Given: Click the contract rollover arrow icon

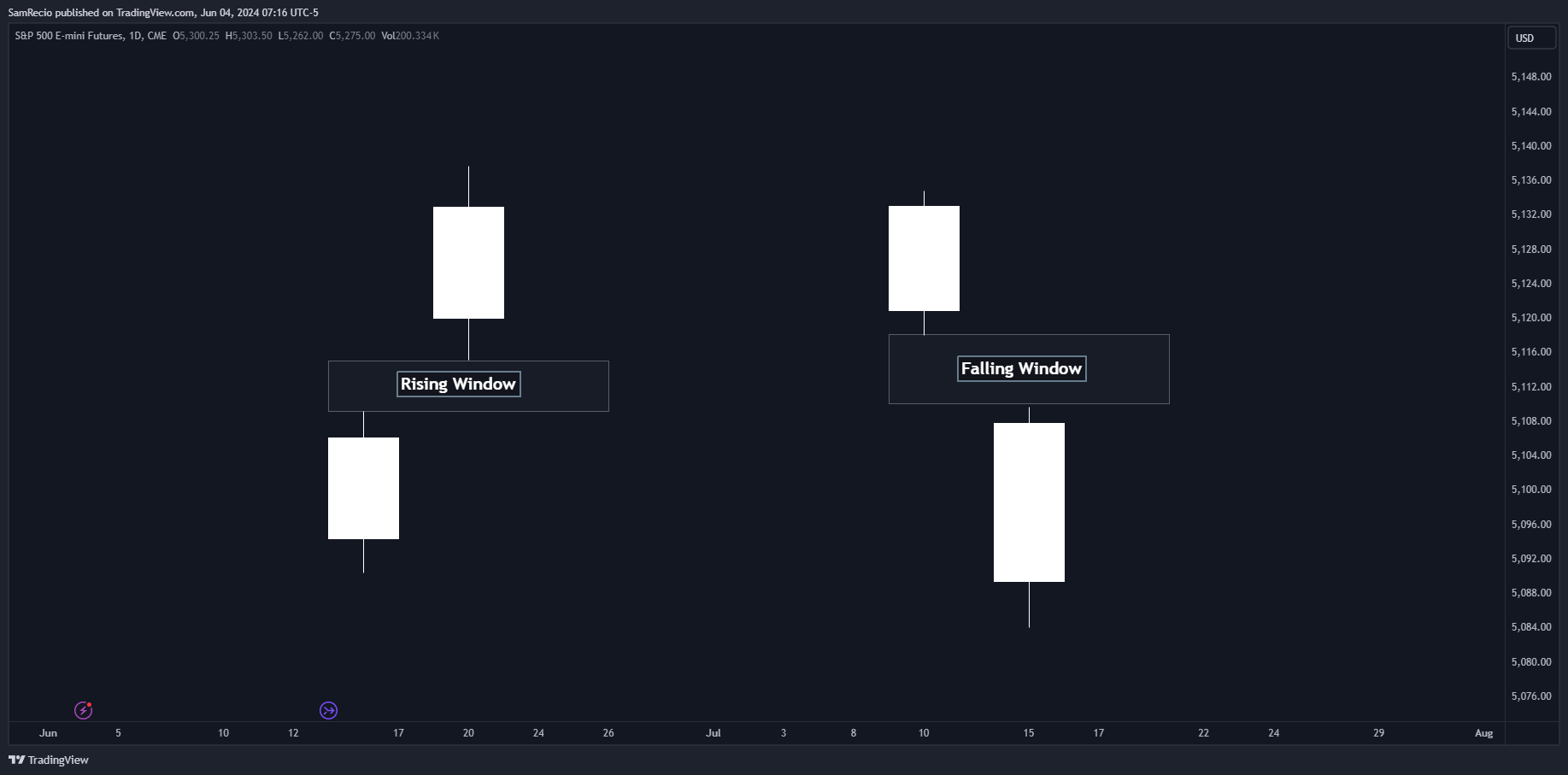Looking at the screenshot, I should (328, 710).
